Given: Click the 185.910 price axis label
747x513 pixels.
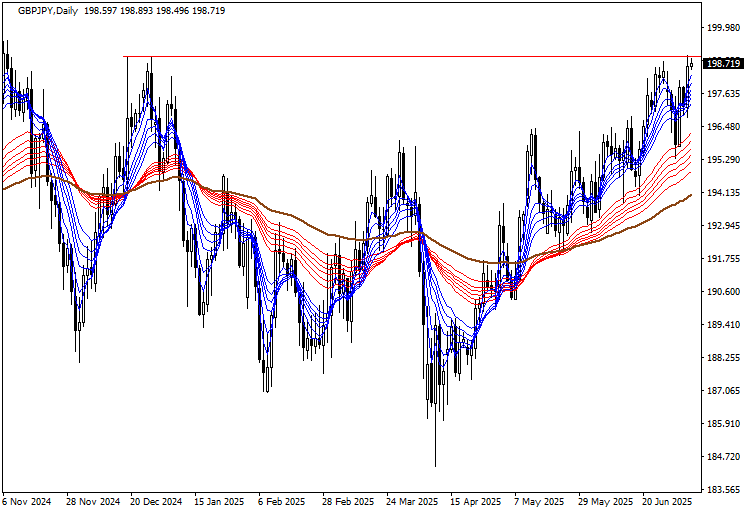Looking at the screenshot, I should coord(724,423).
